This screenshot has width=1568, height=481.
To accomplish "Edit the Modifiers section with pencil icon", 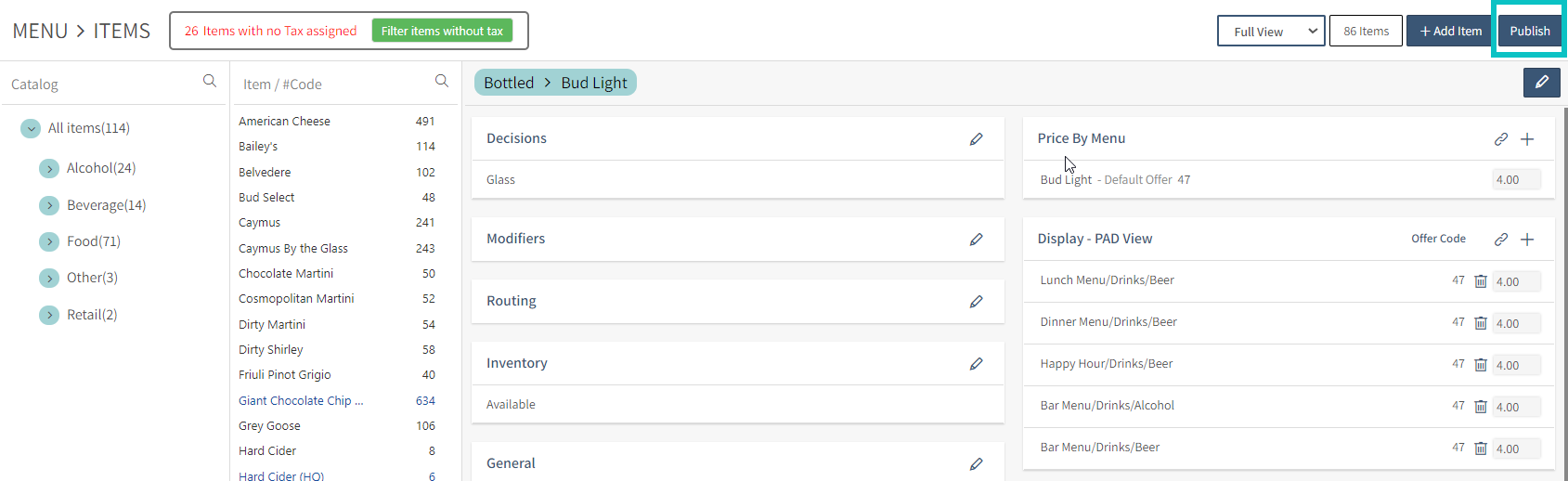I will [976, 240].
